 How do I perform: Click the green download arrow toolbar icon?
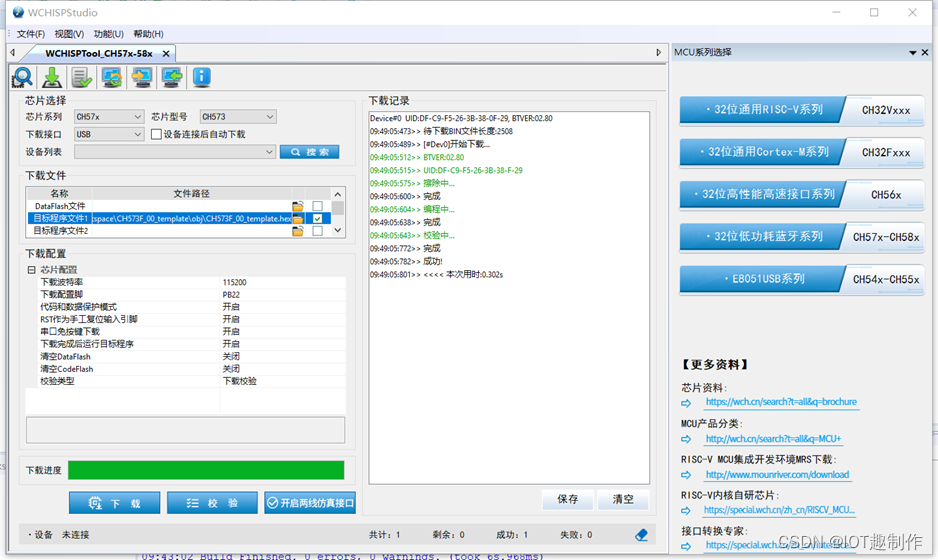coord(52,77)
